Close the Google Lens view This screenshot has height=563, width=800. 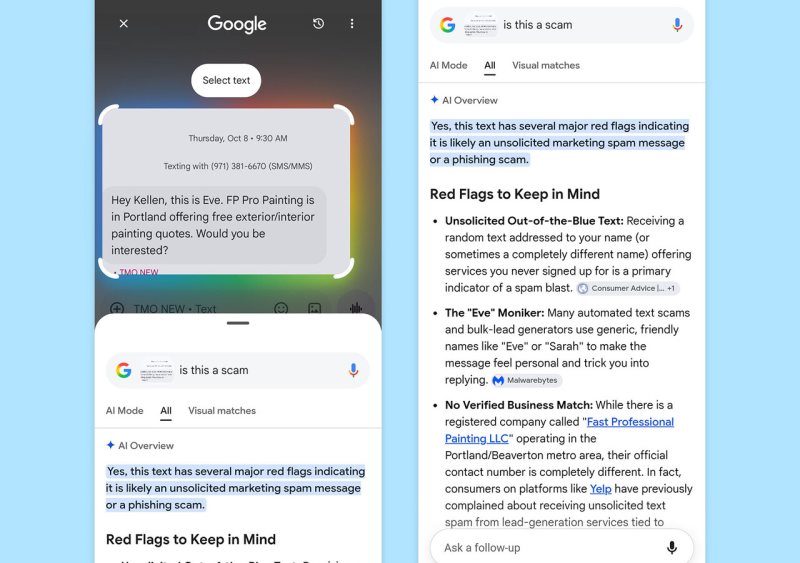[x=123, y=23]
